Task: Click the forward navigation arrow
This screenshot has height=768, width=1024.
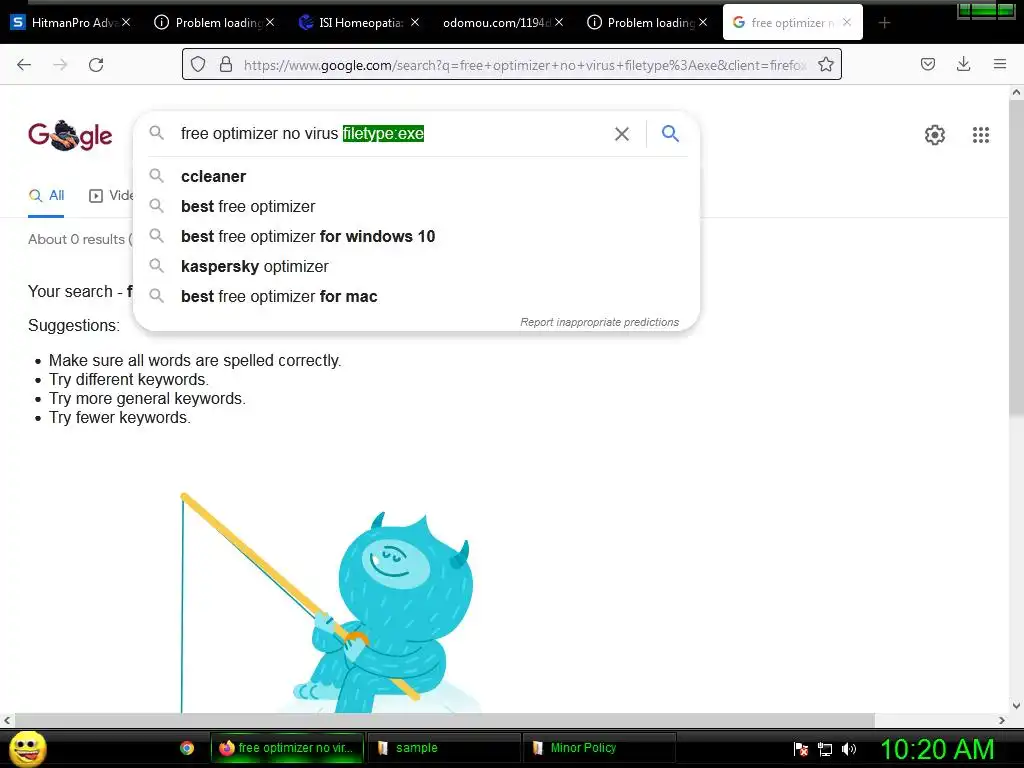Action: tap(60, 65)
